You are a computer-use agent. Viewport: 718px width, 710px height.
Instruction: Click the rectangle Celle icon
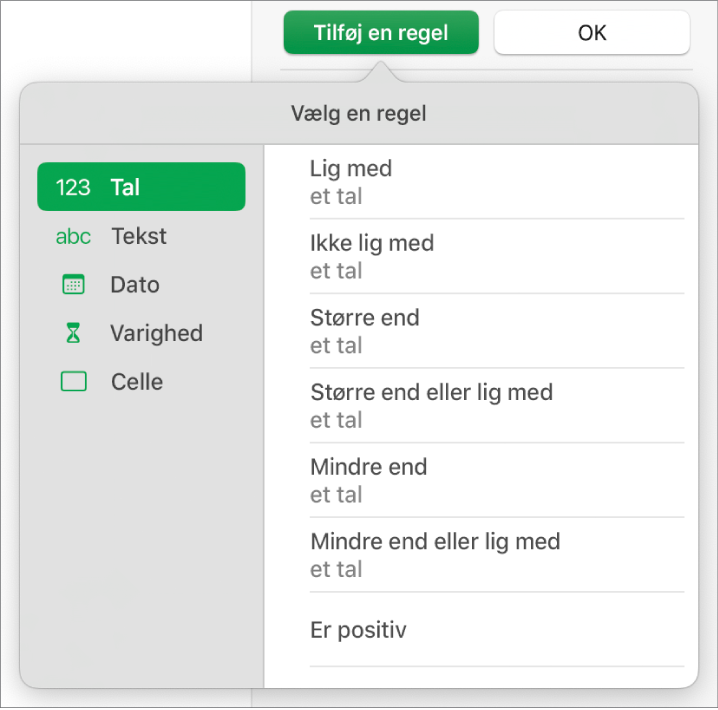pyautogui.click(x=73, y=382)
